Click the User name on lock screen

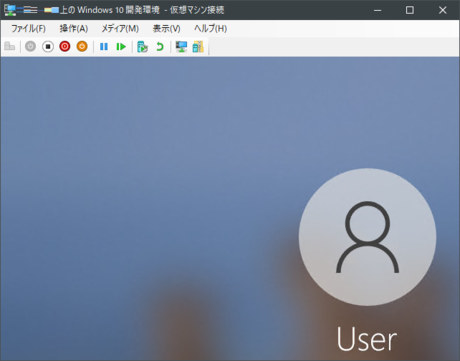pos(367,339)
